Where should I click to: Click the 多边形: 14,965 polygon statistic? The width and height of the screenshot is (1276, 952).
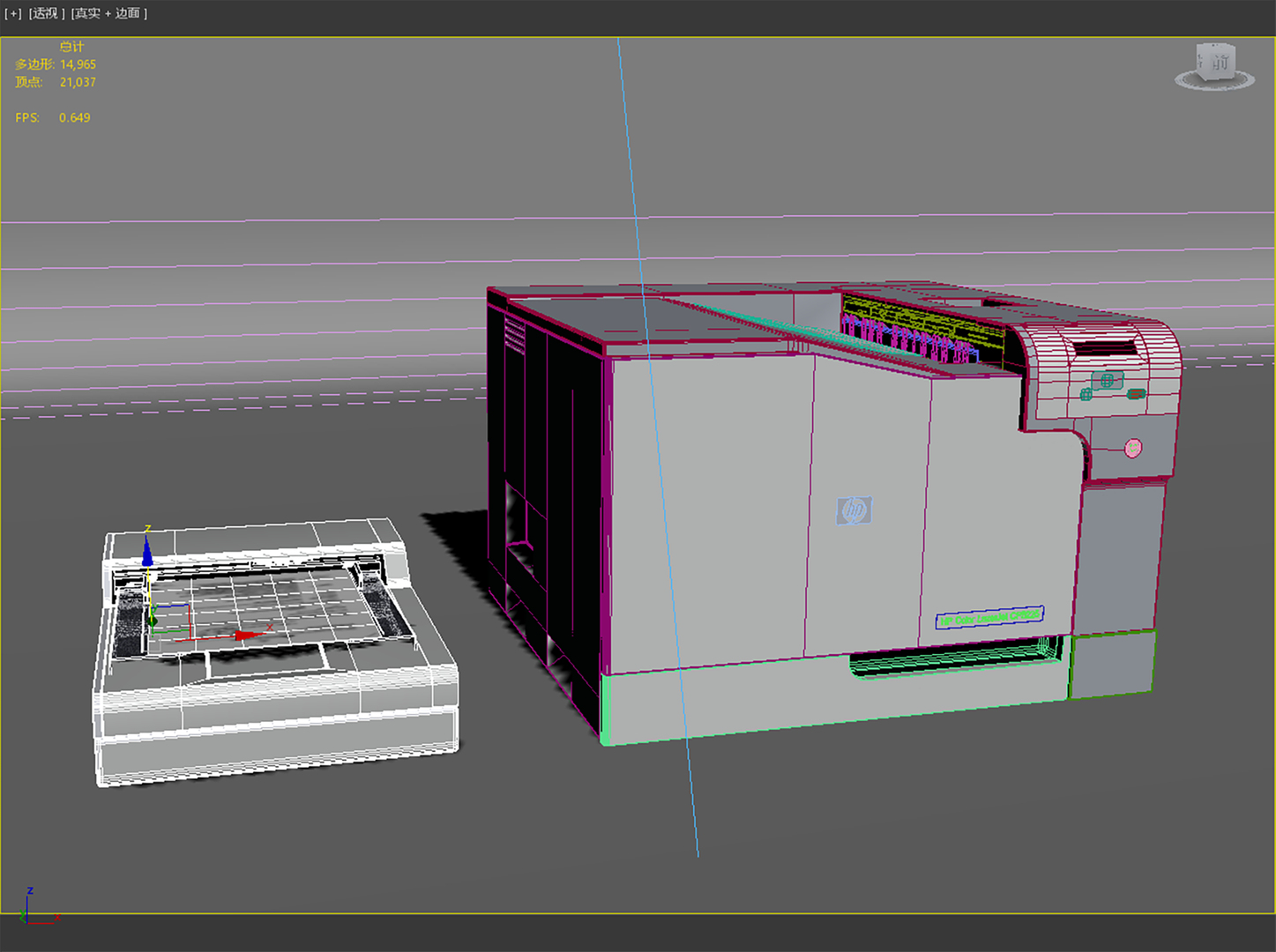point(56,64)
